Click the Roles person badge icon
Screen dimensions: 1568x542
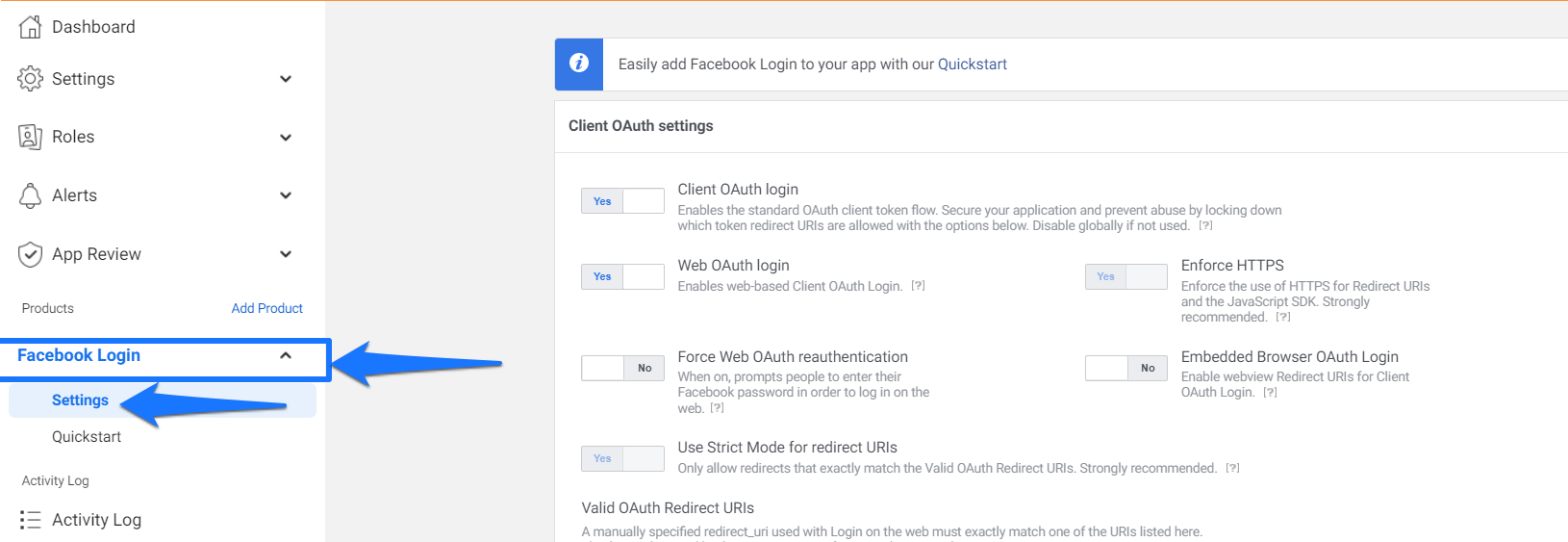[x=30, y=137]
